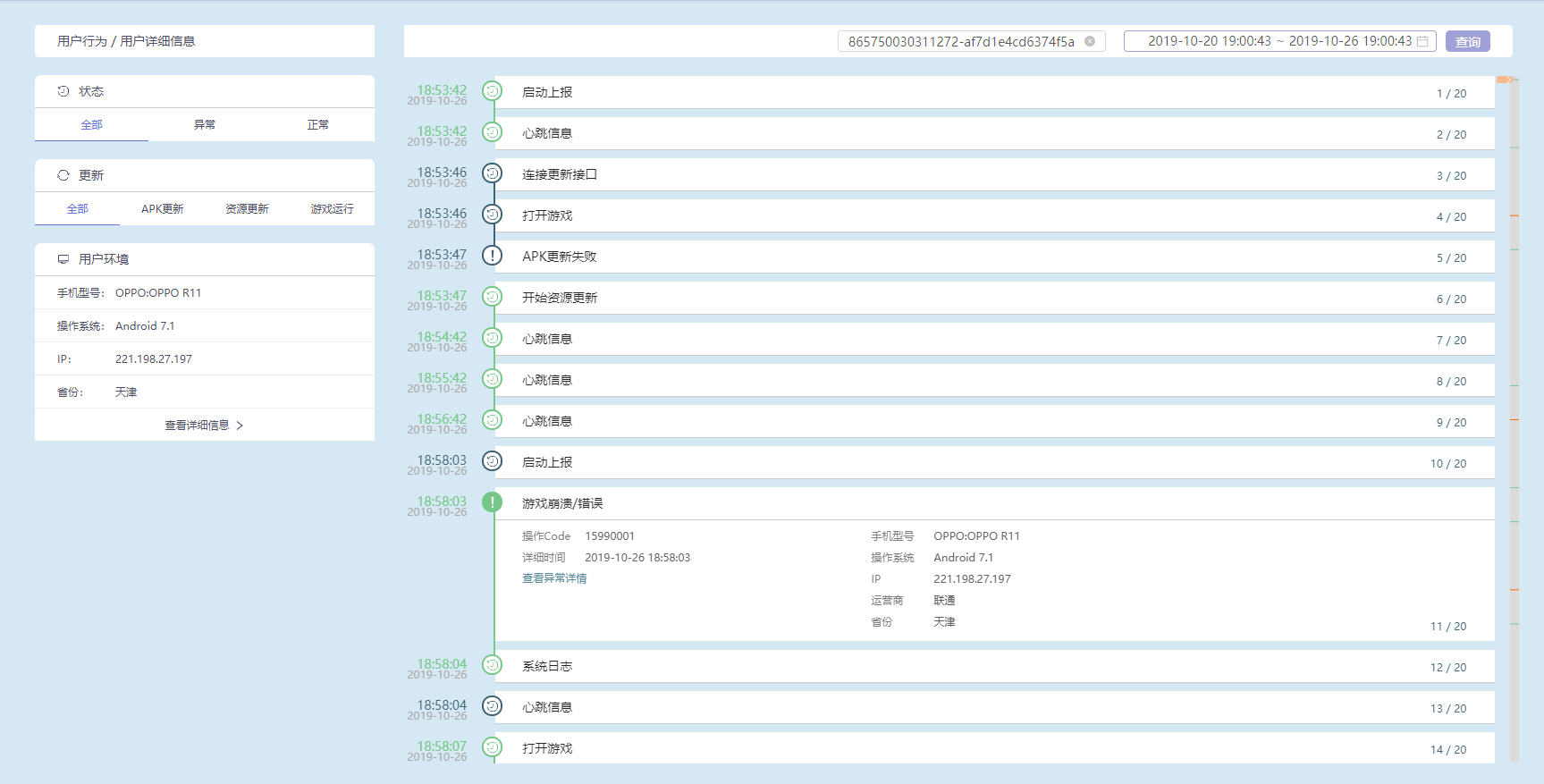The width and height of the screenshot is (1544, 784).
Task: Click the OPPO:OPPO R11 text in 用户环境
Action: (158, 293)
